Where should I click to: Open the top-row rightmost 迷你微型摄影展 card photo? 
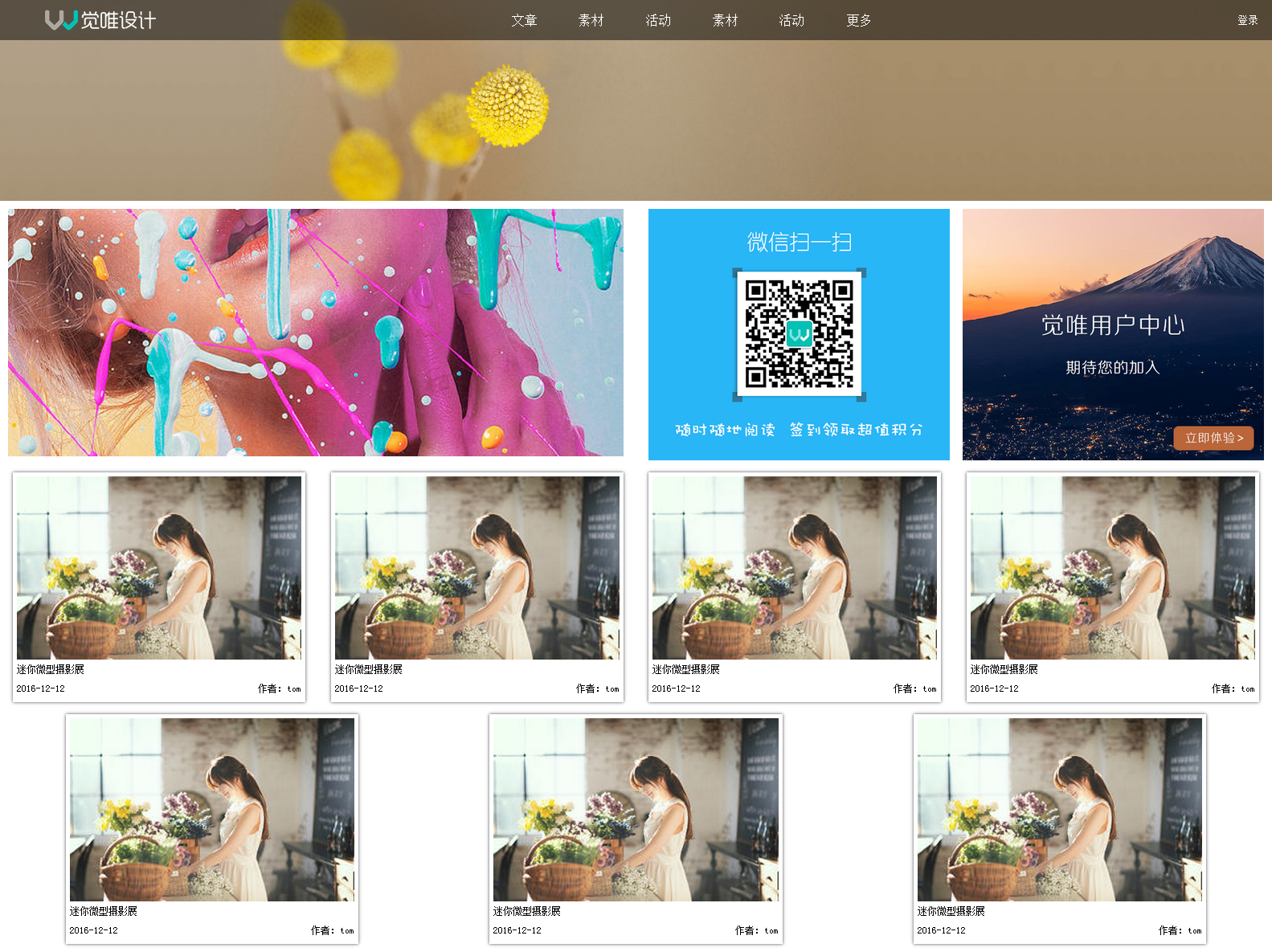[x=1113, y=568]
